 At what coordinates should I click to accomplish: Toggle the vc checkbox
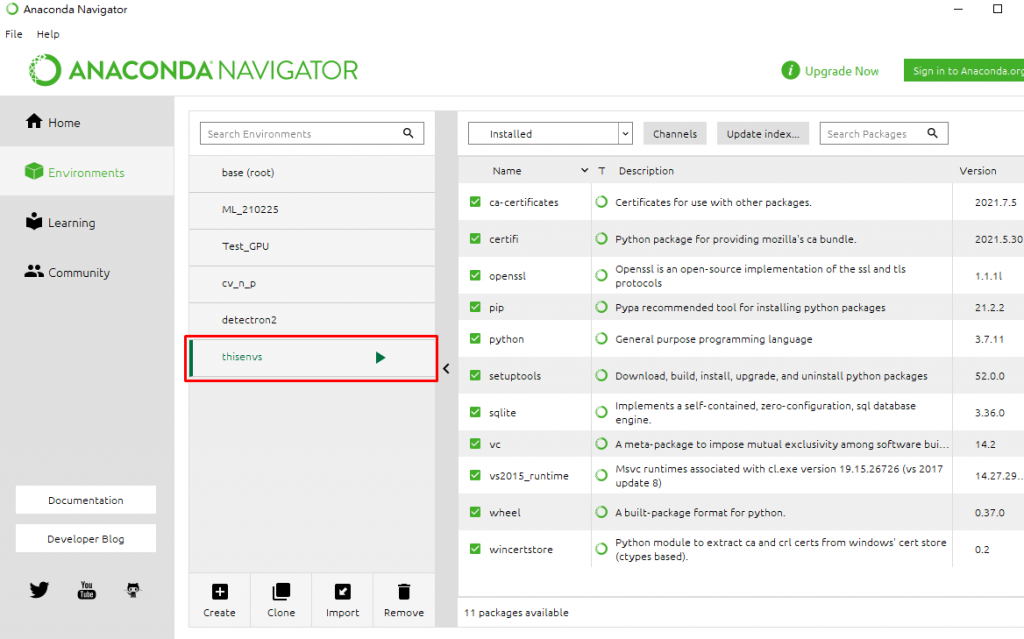[x=475, y=443]
